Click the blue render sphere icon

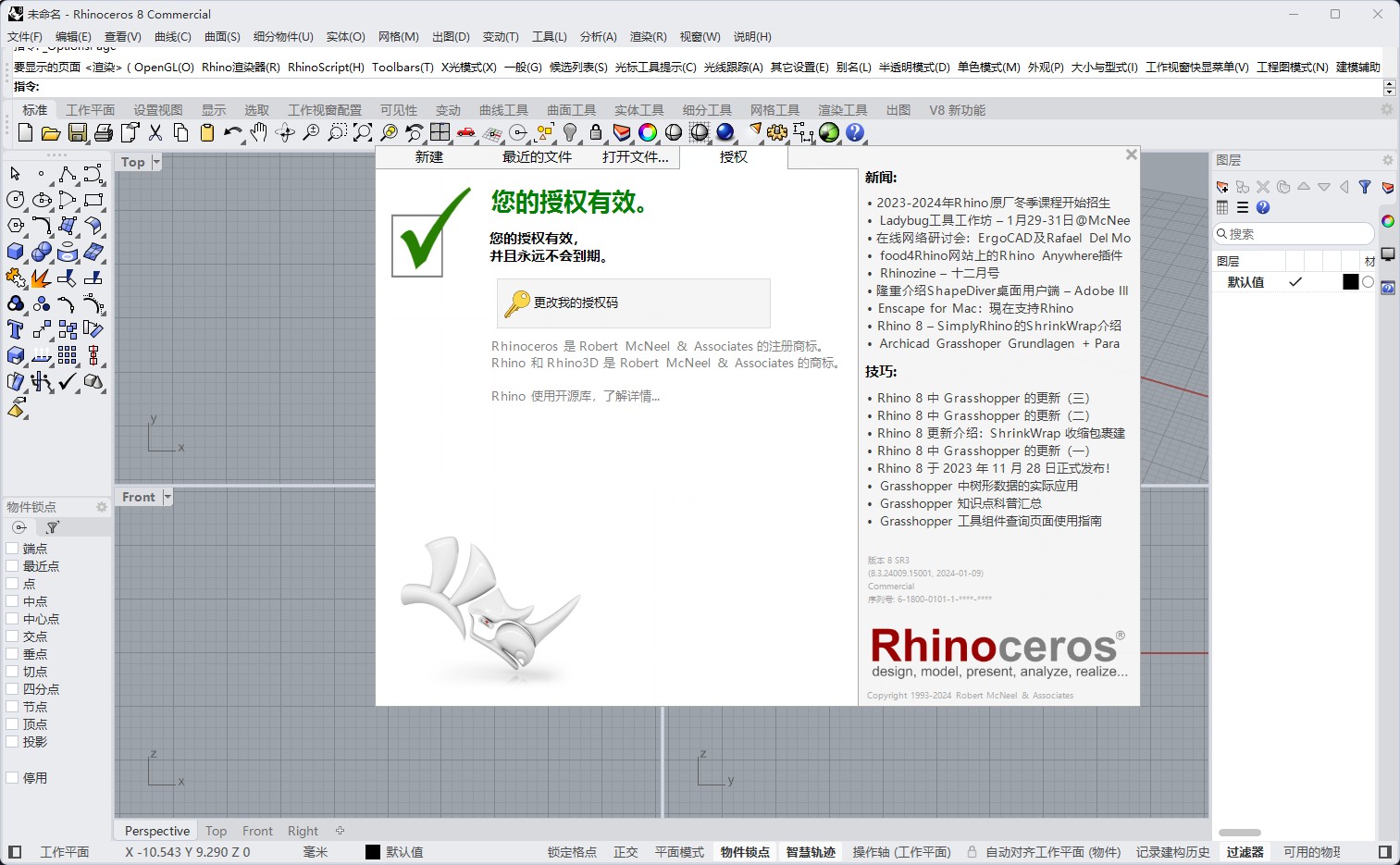coord(725,133)
